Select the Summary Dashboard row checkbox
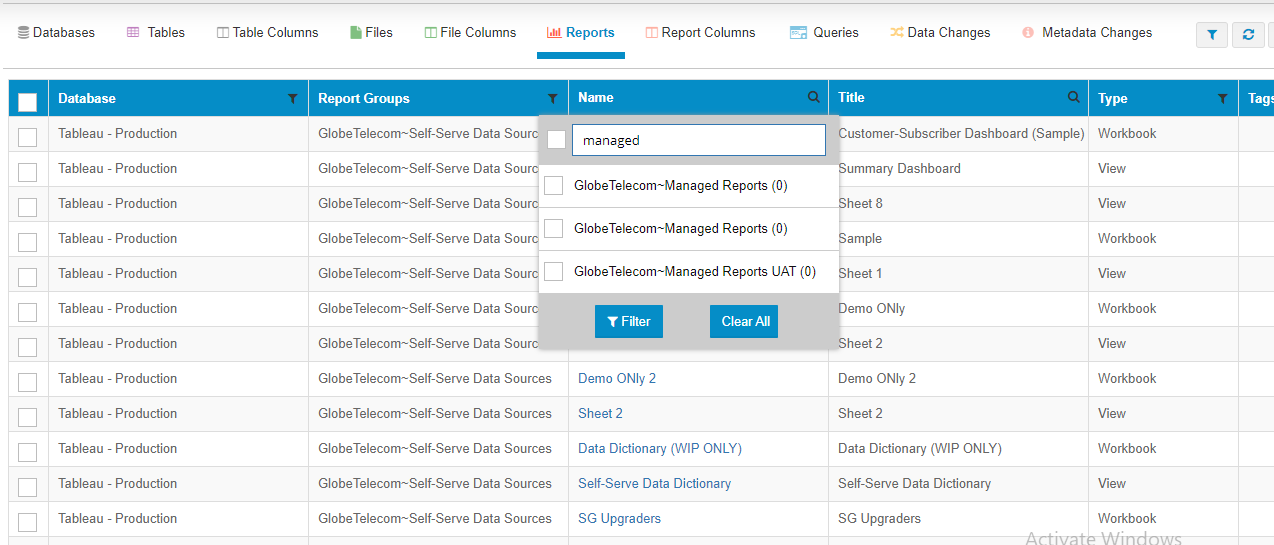The height and width of the screenshot is (545, 1274). 28,172
